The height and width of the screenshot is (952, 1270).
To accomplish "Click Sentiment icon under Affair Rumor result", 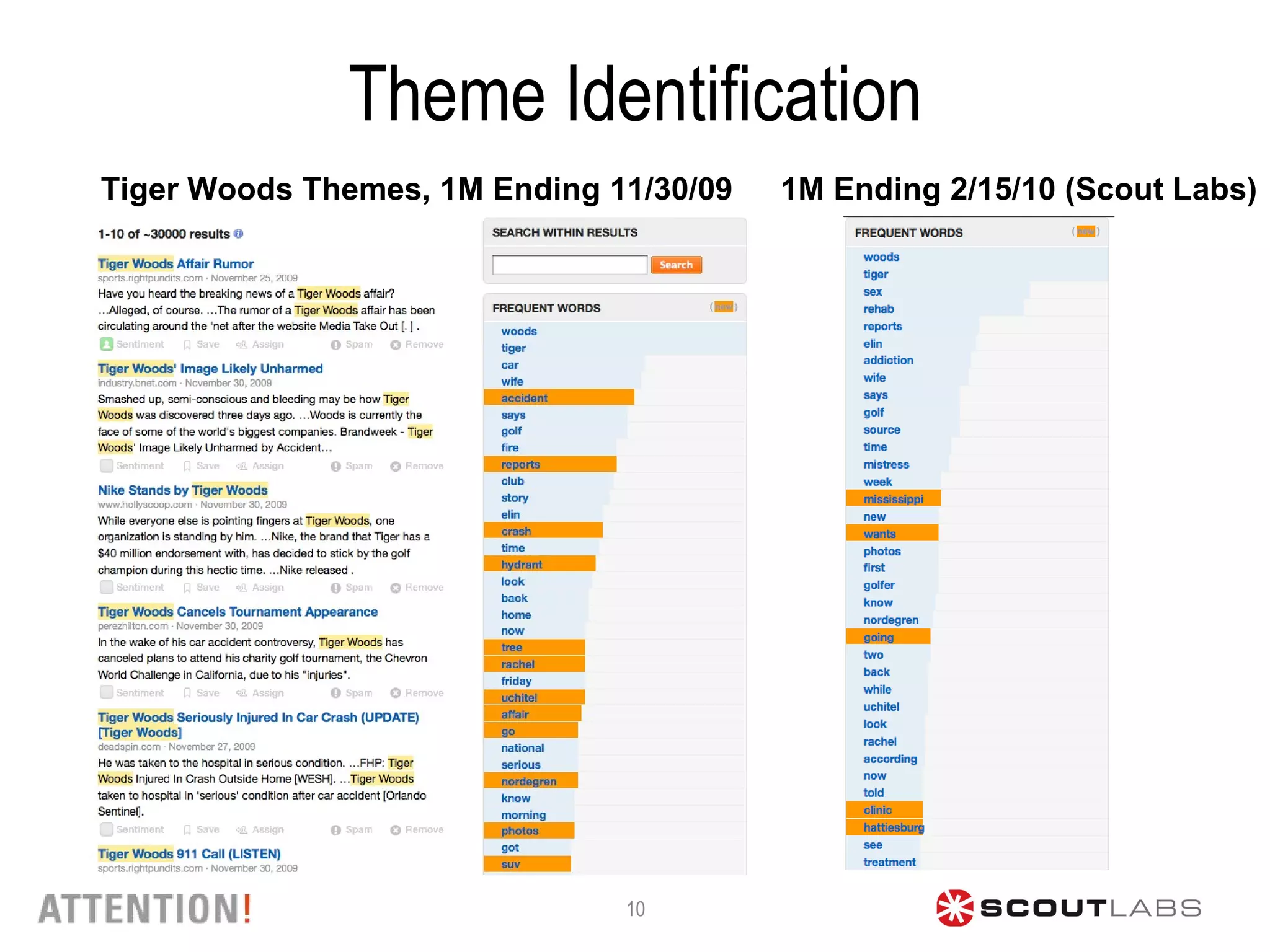I will point(107,344).
